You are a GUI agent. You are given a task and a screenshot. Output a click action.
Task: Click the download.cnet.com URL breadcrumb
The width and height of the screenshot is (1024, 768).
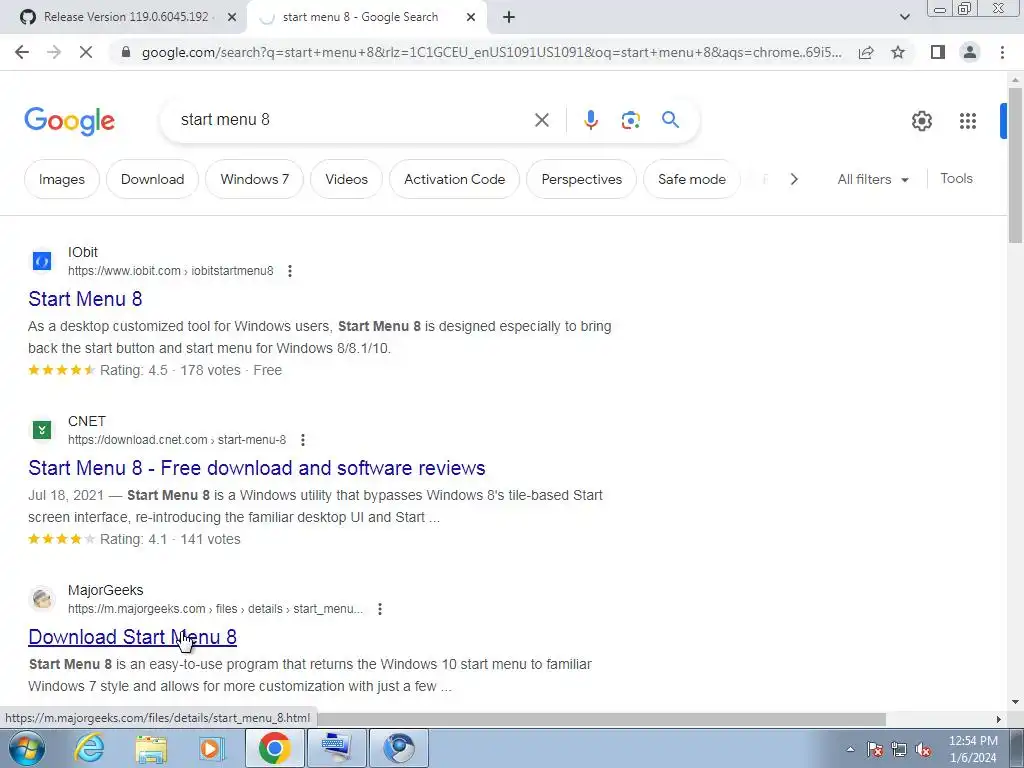[177, 440]
